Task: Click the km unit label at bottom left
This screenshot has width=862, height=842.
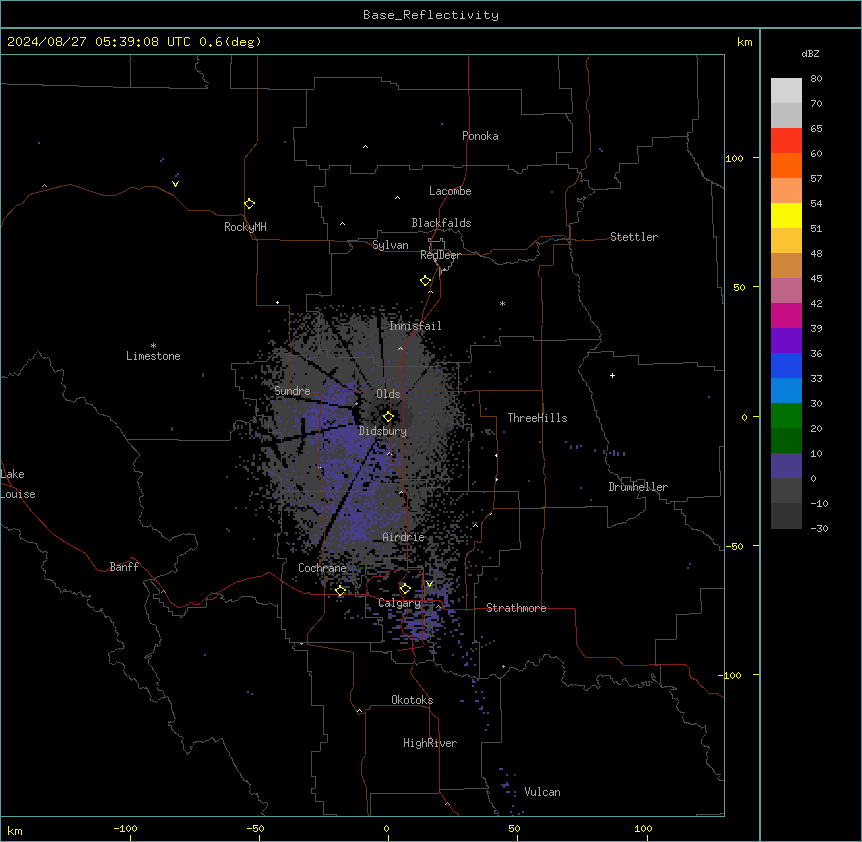Action: click(x=15, y=830)
